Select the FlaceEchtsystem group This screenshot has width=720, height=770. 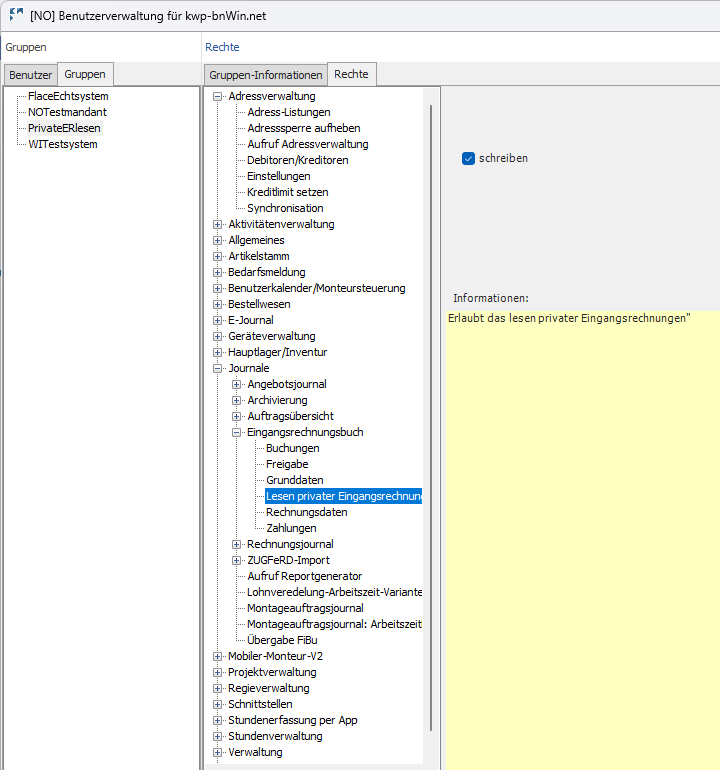click(x=68, y=96)
